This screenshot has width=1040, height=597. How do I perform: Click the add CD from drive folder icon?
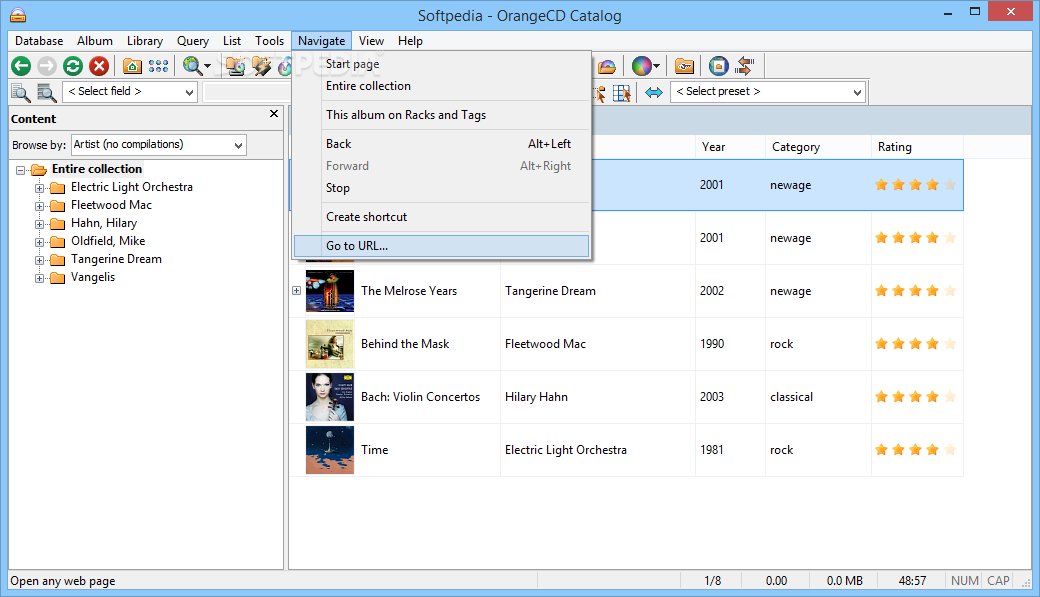pos(235,66)
